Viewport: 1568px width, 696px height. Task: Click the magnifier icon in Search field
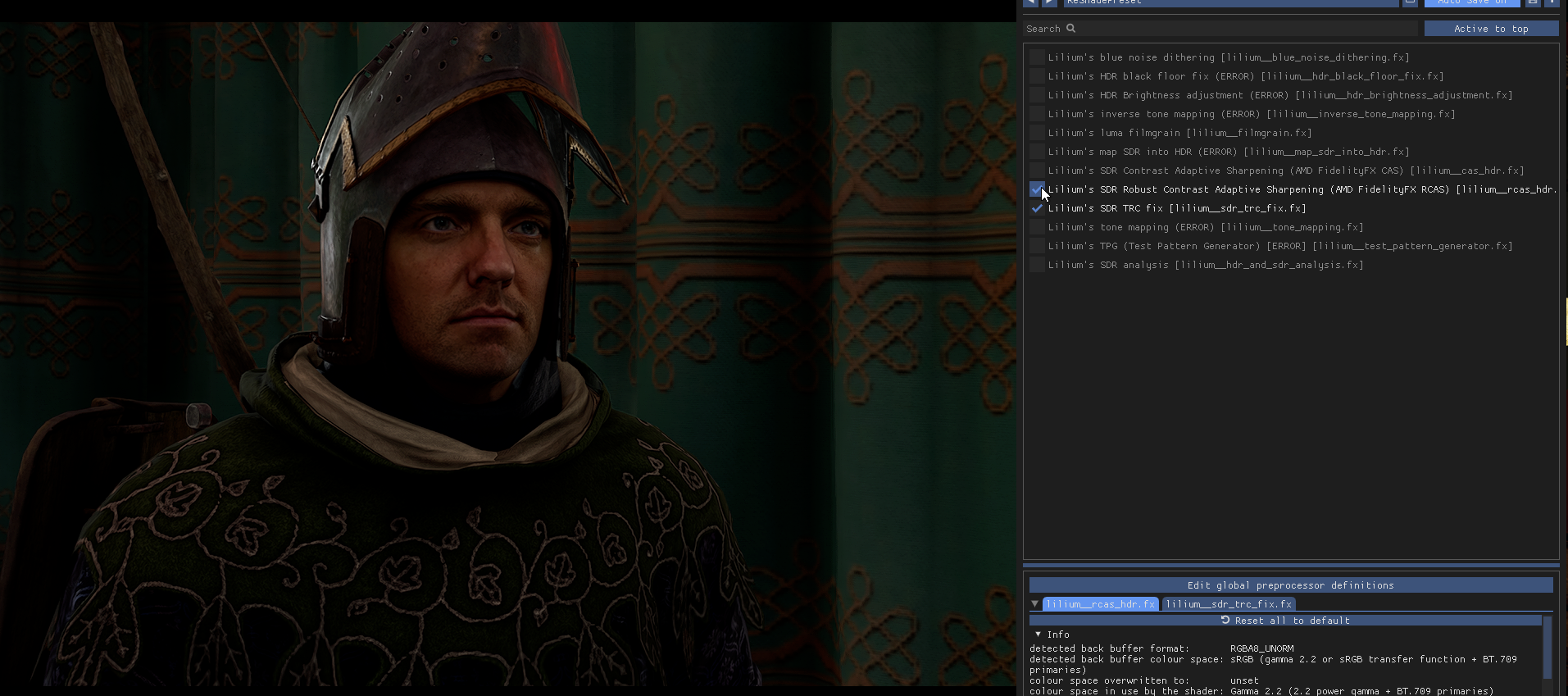pyautogui.click(x=1070, y=28)
